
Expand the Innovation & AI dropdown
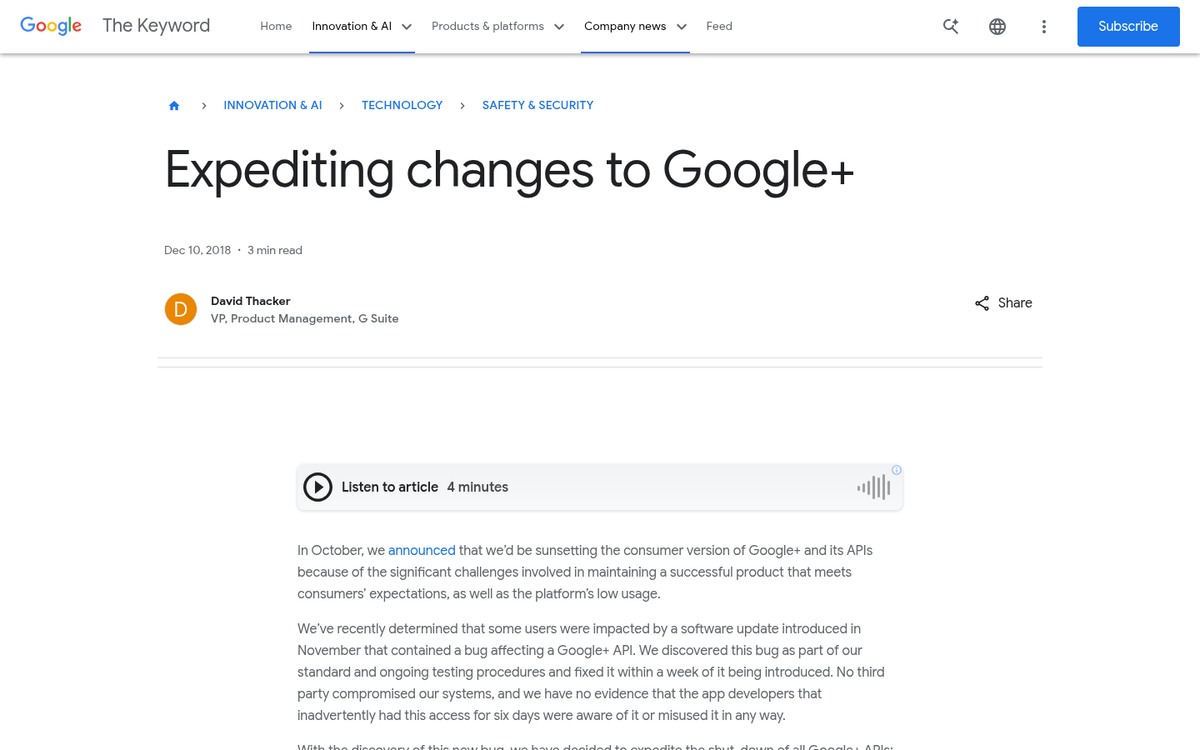pos(361,26)
